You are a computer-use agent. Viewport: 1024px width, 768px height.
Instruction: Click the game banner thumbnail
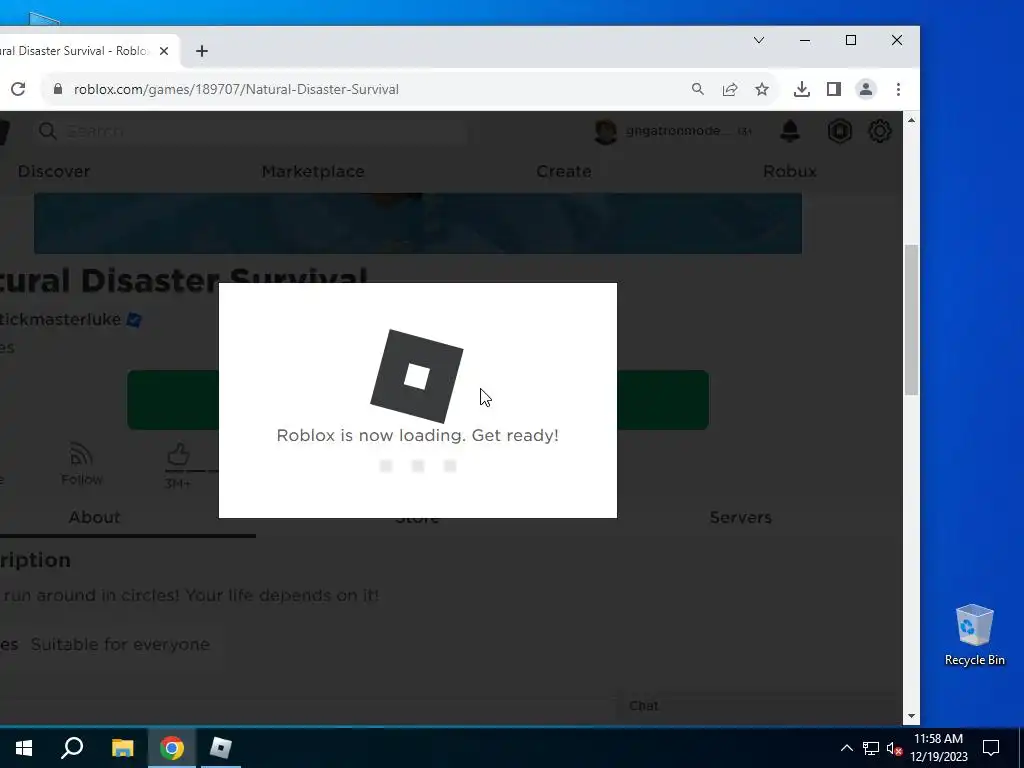pyautogui.click(x=418, y=223)
